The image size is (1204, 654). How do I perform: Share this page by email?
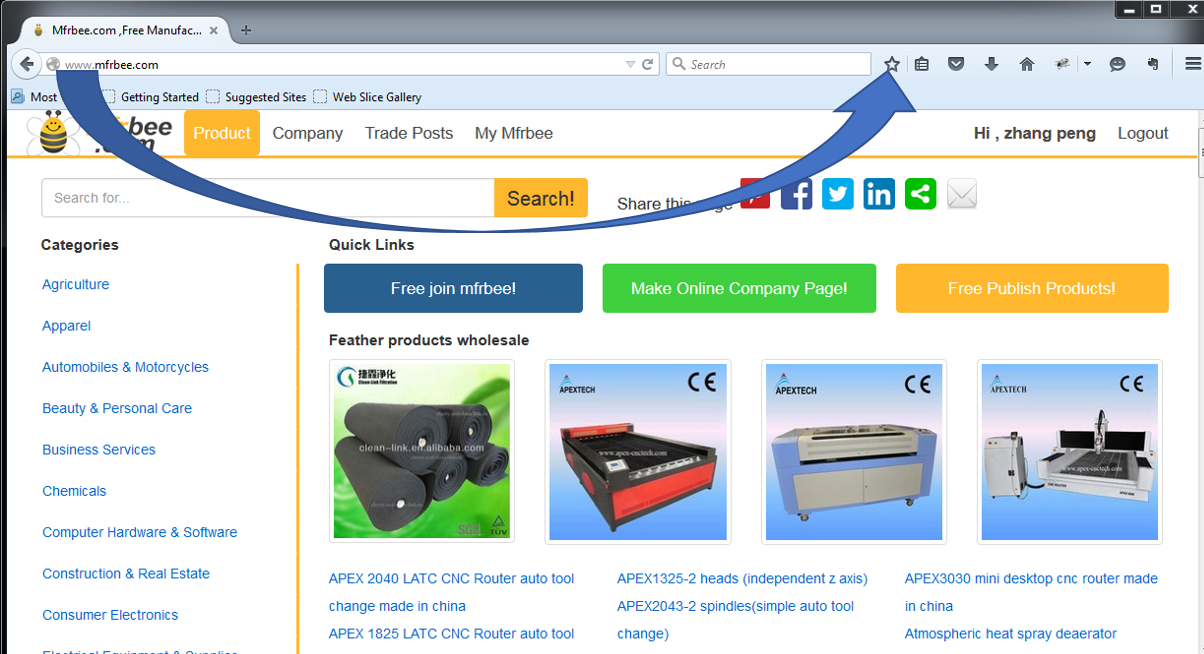(962, 194)
